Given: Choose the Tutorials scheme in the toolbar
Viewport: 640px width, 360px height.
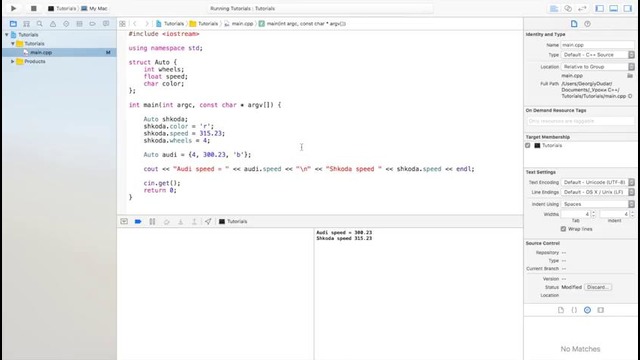Looking at the screenshot, I should [x=62, y=8].
